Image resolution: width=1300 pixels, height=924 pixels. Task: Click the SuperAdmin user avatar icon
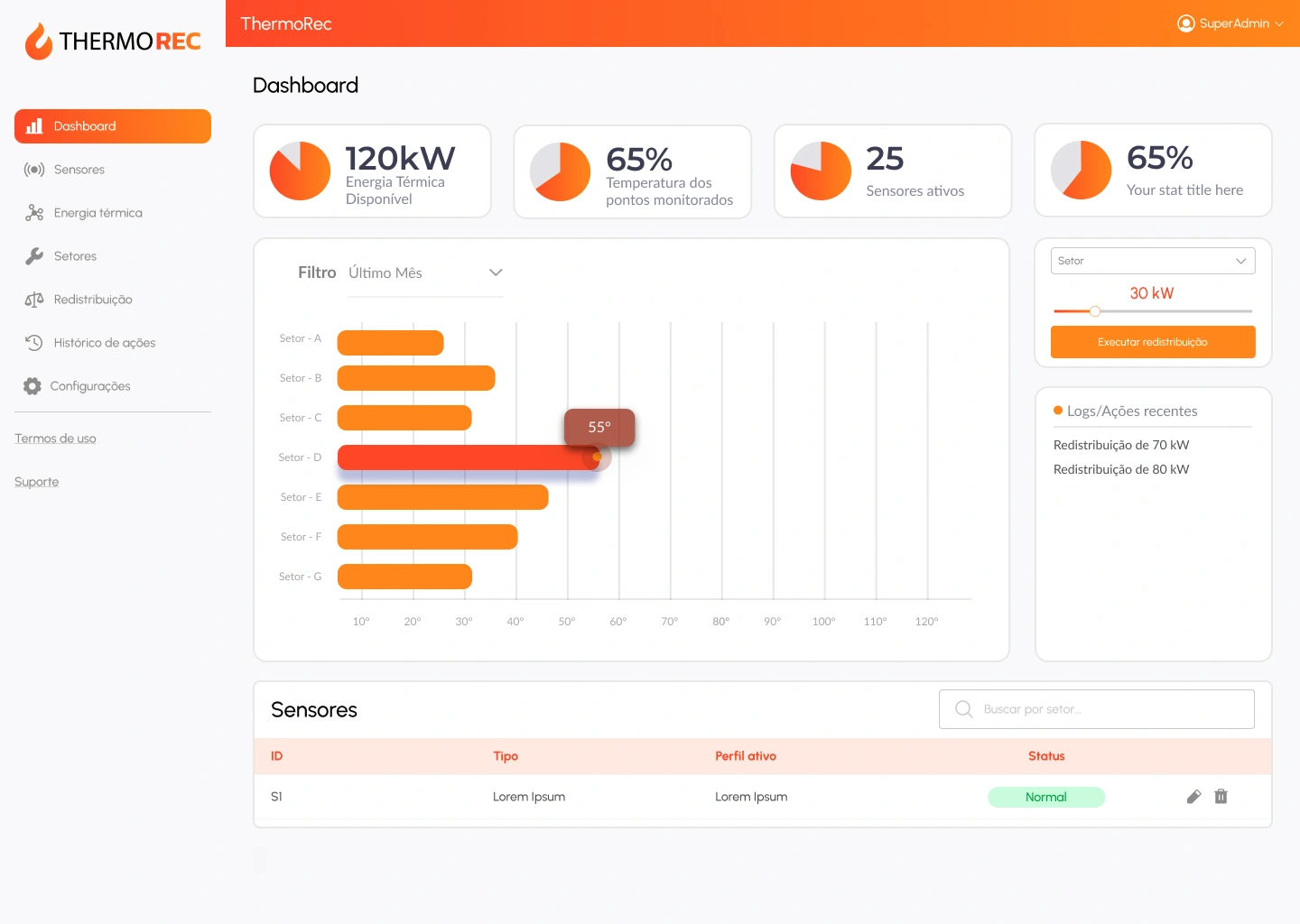(1185, 23)
